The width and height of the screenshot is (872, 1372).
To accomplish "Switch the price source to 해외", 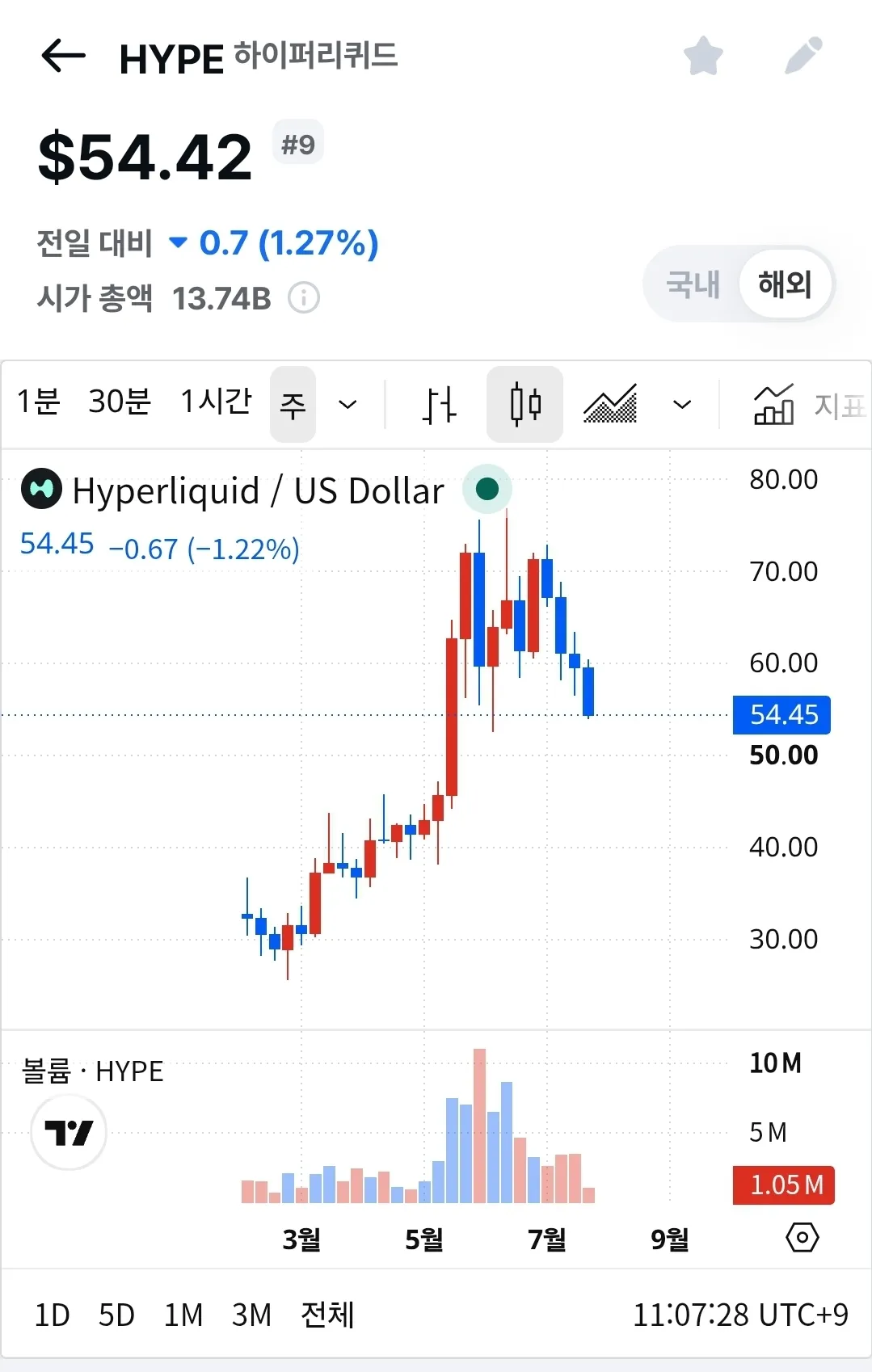I will coord(785,284).
